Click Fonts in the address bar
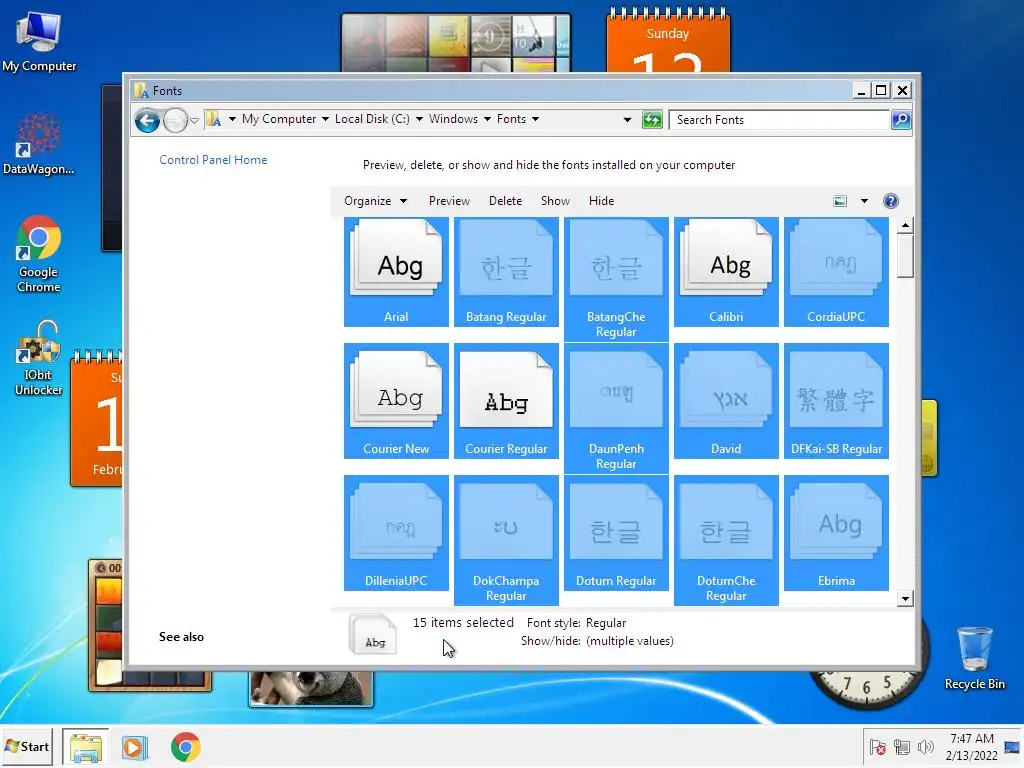The image size is (1024, 768). pyautogui.click(x=511, y=120)
